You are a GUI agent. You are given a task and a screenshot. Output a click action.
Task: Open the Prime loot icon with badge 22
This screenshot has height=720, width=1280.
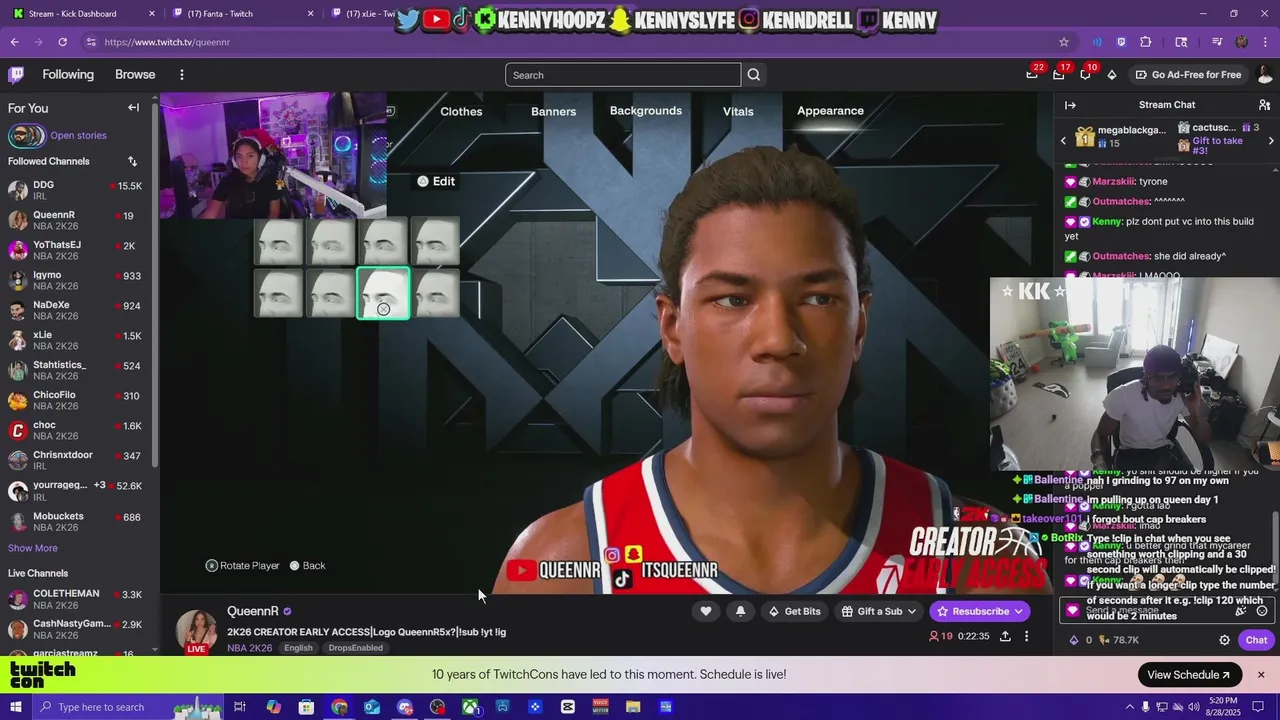click(x=1033, y=75)
